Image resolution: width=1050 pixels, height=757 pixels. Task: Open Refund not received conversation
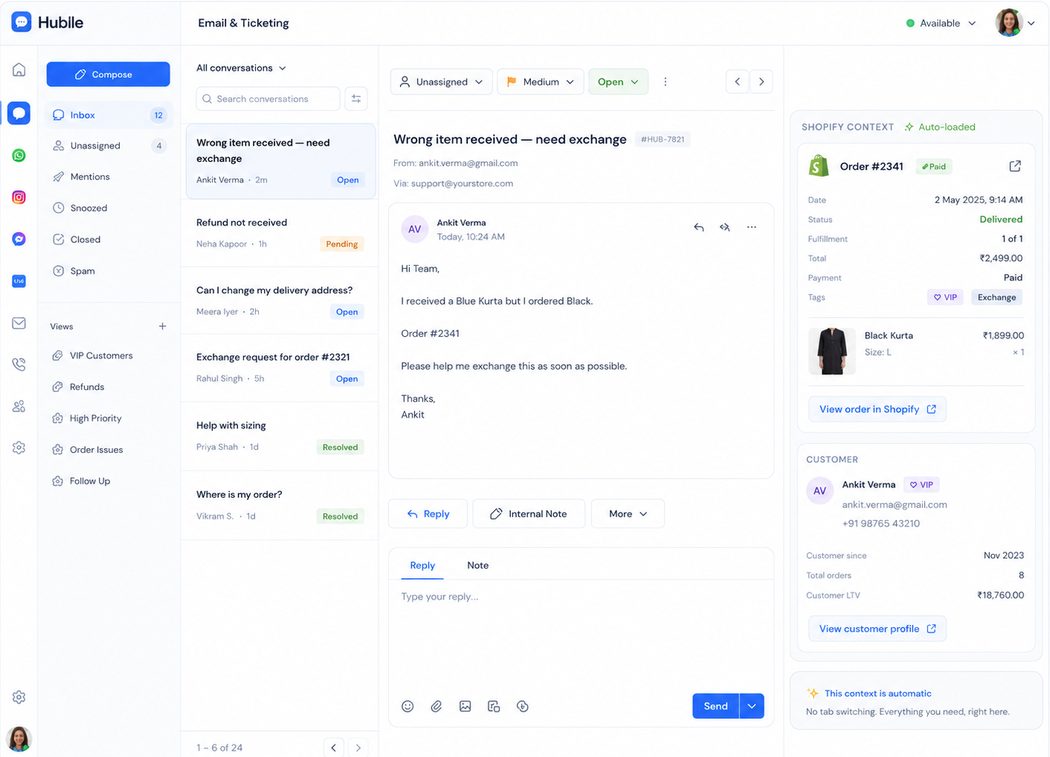coord(281,233)
